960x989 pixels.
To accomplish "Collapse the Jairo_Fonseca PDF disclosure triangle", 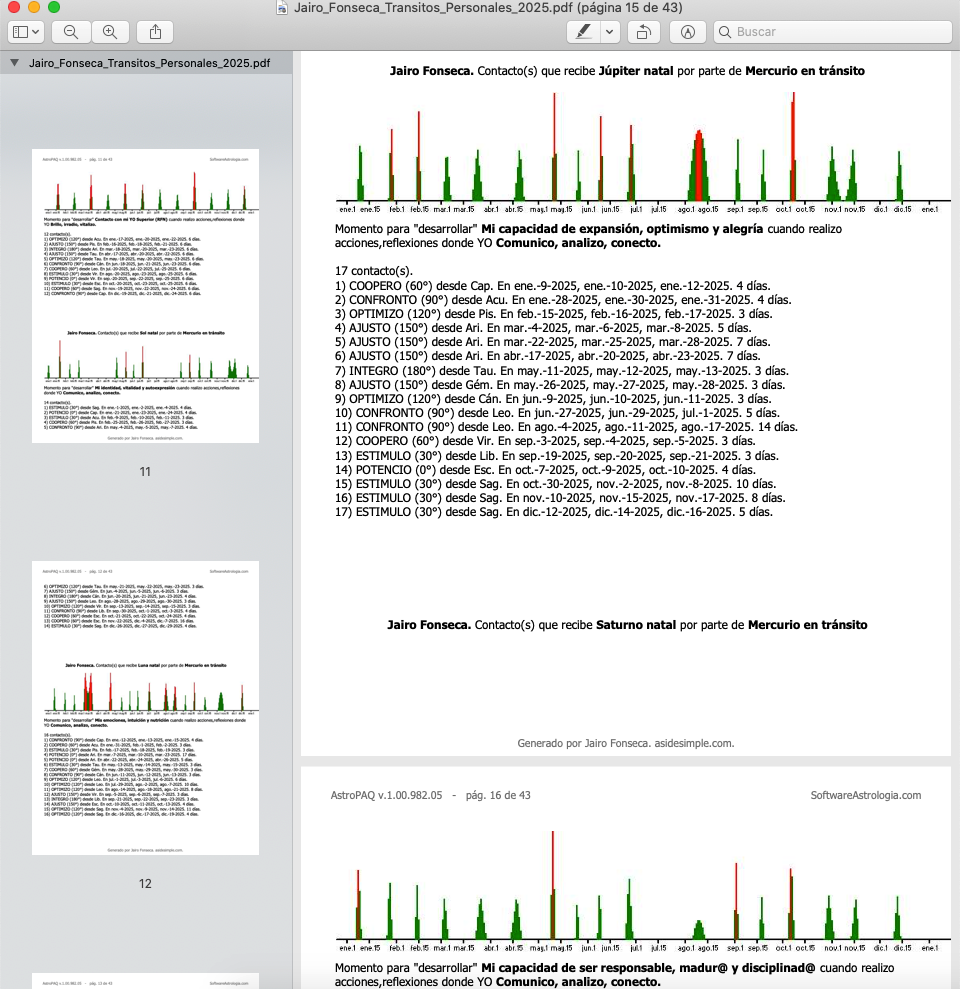I will pyautogui.click(x=14, y=63).
